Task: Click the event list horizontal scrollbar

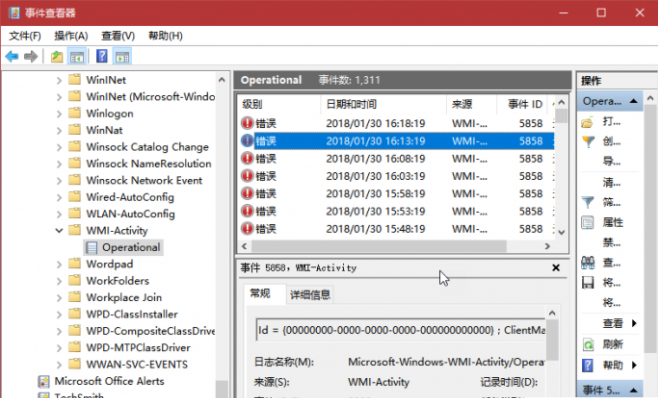Action: (x=379, y=246)
